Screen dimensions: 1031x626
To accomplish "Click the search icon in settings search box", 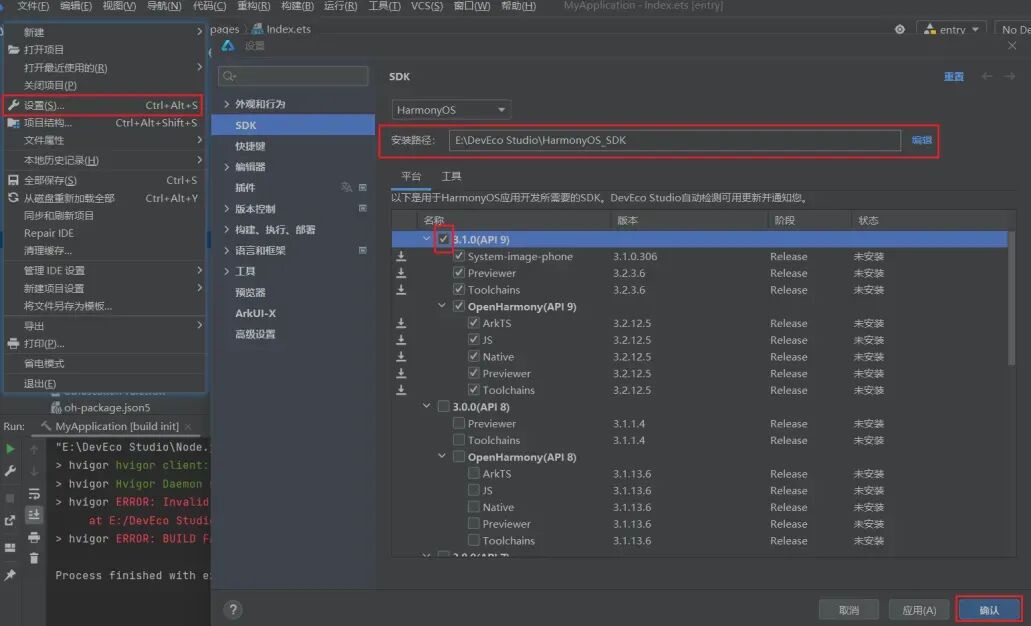I will [x=229, y=76].
